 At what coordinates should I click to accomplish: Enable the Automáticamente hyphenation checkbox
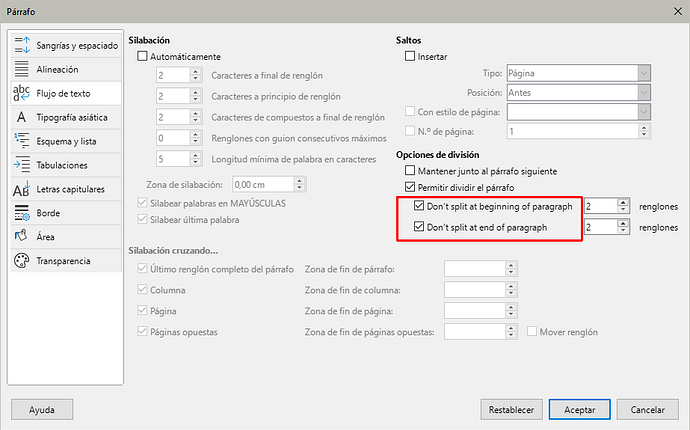[x=141, y=57]
